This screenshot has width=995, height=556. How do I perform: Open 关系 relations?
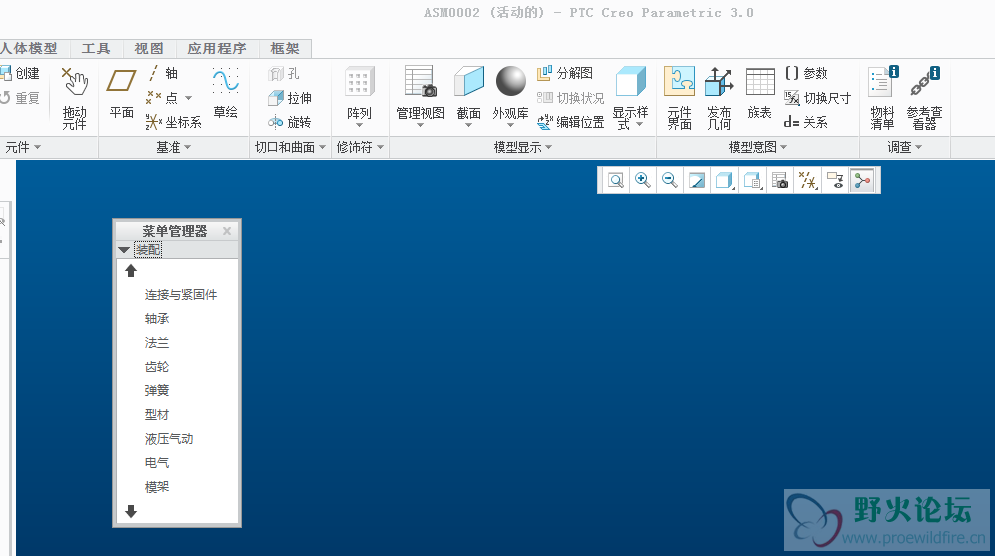(806, 122)
